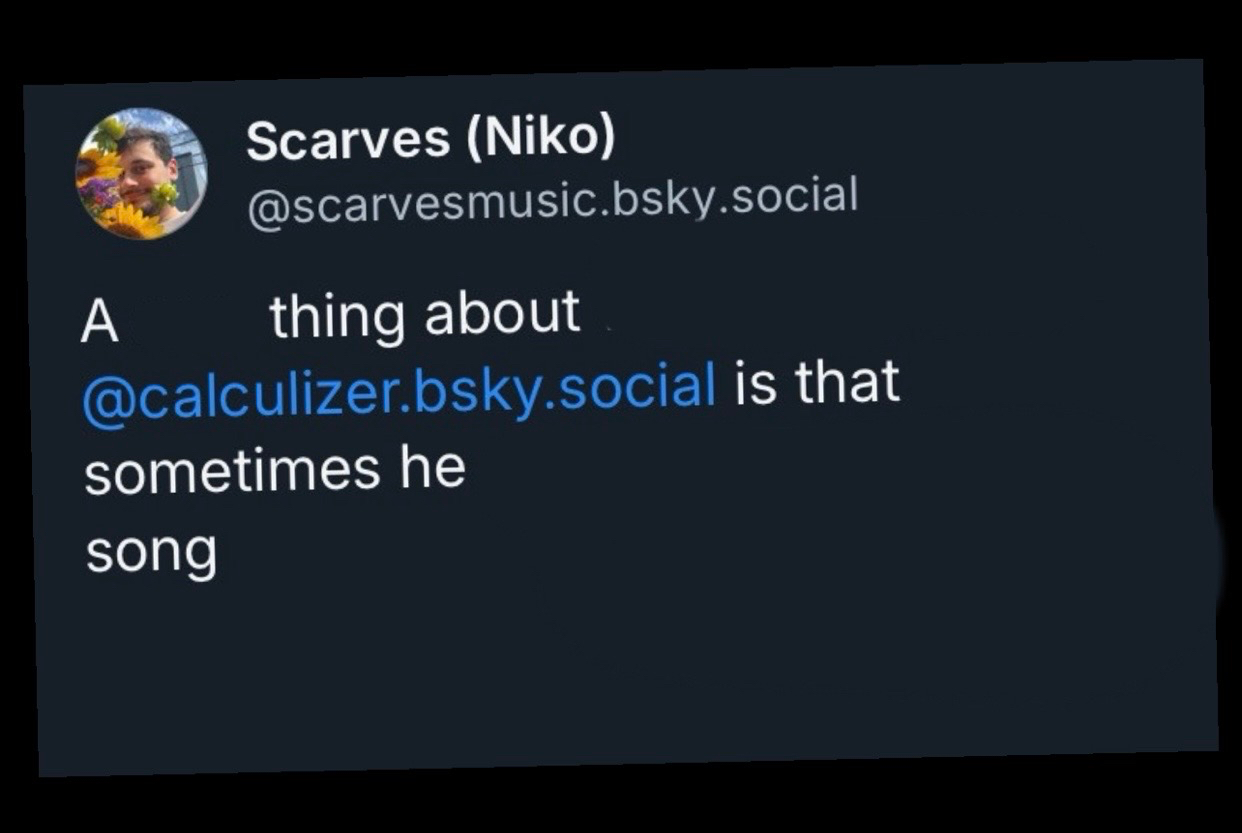1242x833 pixels.
Task: Click the word "Scarves" in the author name
Action: [348, 141]
